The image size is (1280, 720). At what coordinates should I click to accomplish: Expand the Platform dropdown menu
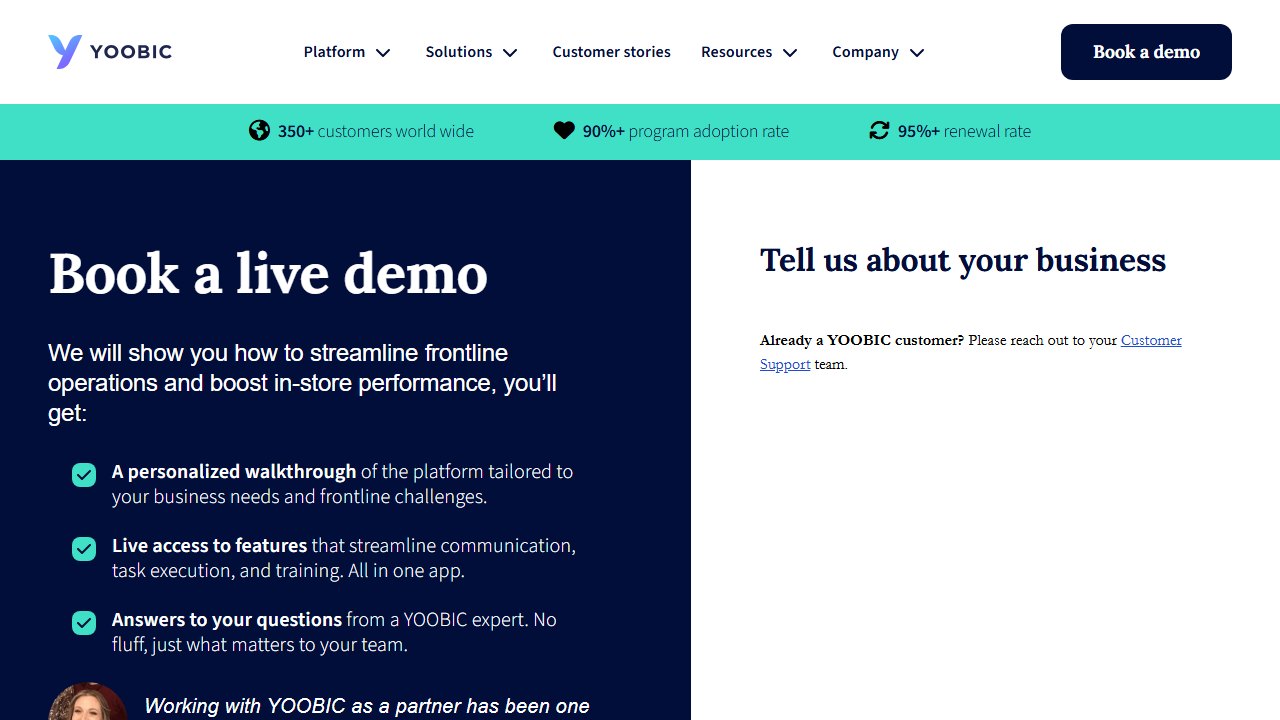click(x=347, y=52)
